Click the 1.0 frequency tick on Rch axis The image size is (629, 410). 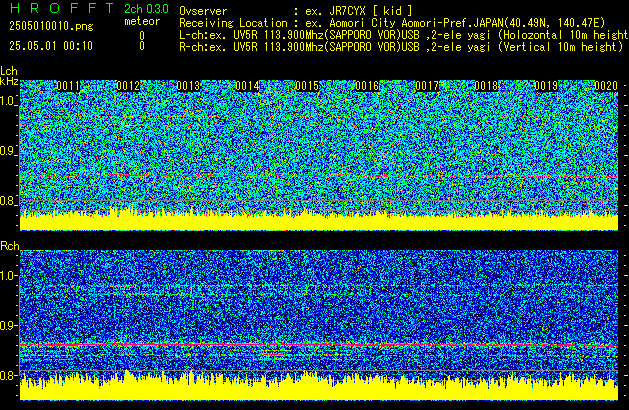[8, 276]
